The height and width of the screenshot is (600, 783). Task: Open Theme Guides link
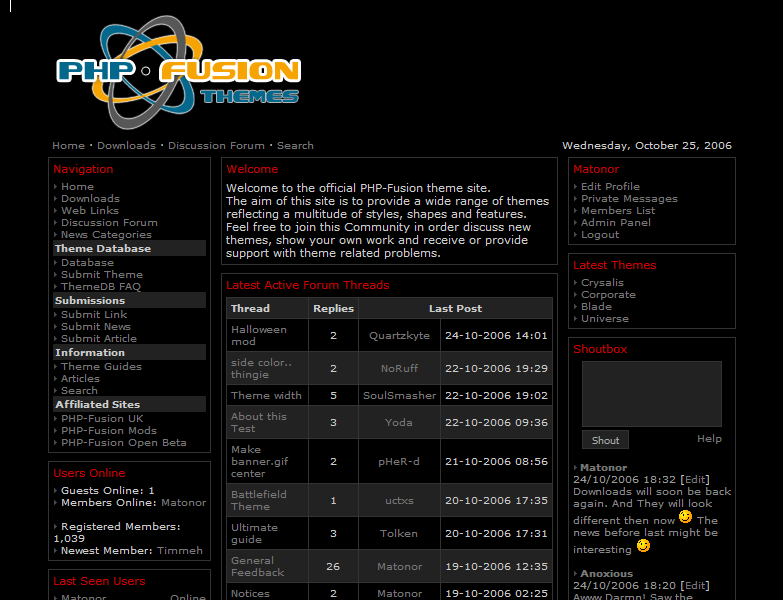point(101,366)
